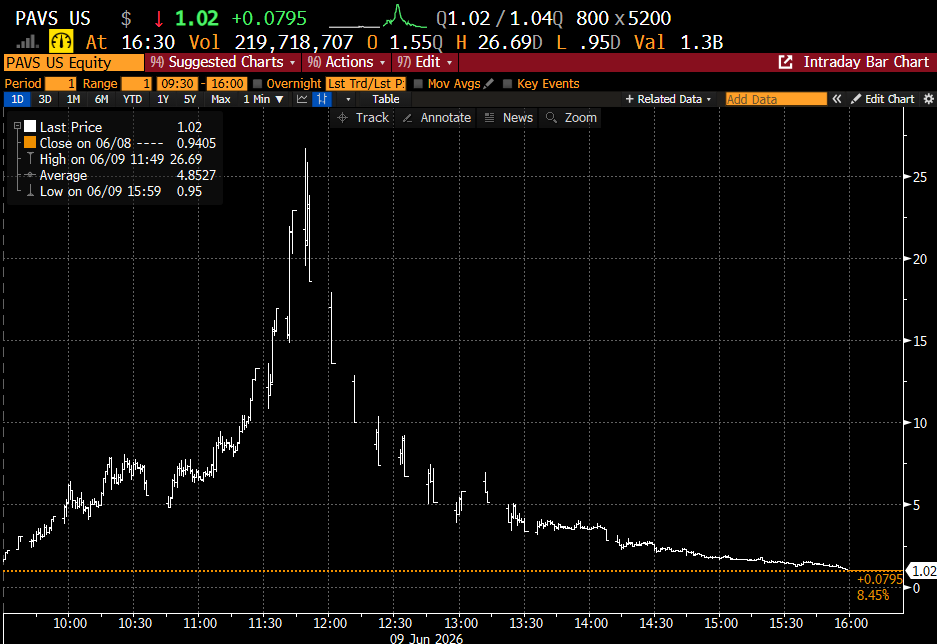The width and height of the screenshot is (937, 644).
Task: Select the bar chart type icon
Action: [322, 99]
